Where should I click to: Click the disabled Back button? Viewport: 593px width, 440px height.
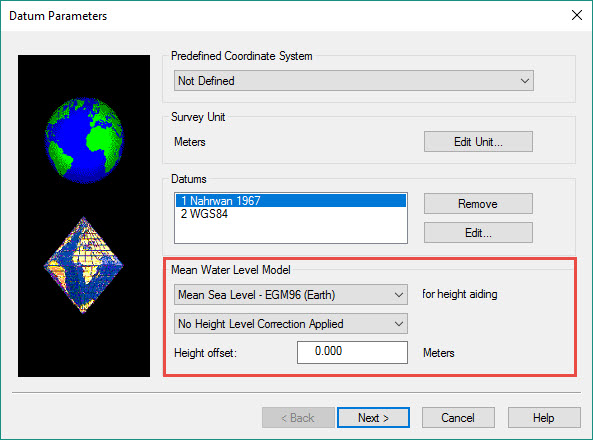coord(298,418)
